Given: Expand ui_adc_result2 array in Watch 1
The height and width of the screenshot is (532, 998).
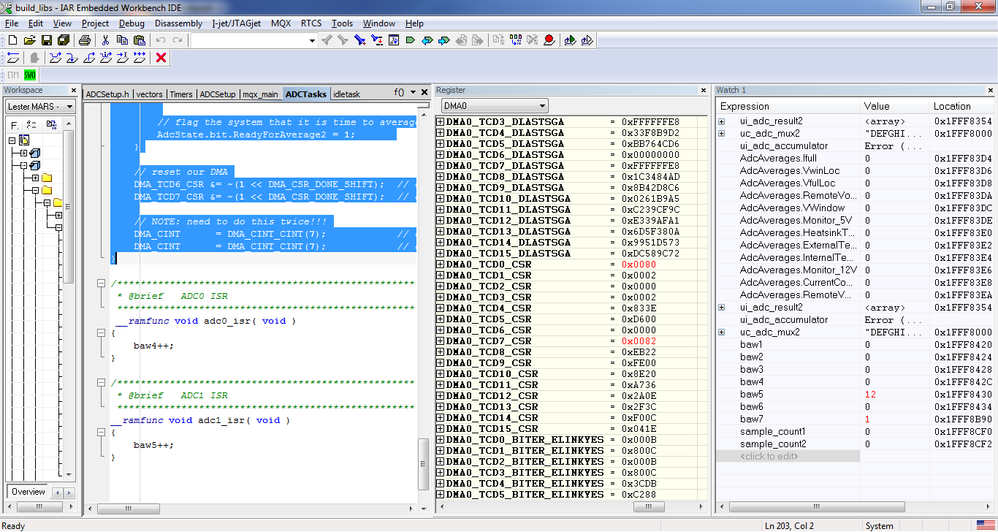Looking at the screenshot, I should tap(722, 121).
